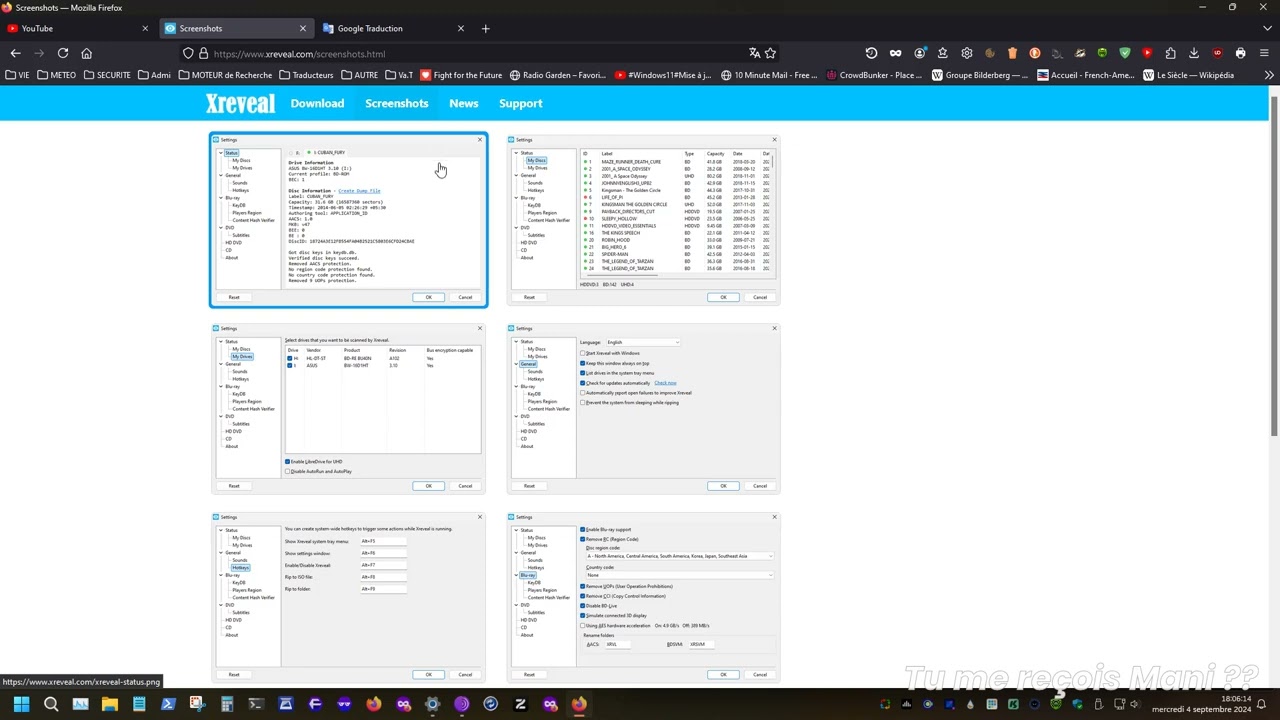
Task: Click the site security shield icon in address bar
Action: click(x=188, y=54)
